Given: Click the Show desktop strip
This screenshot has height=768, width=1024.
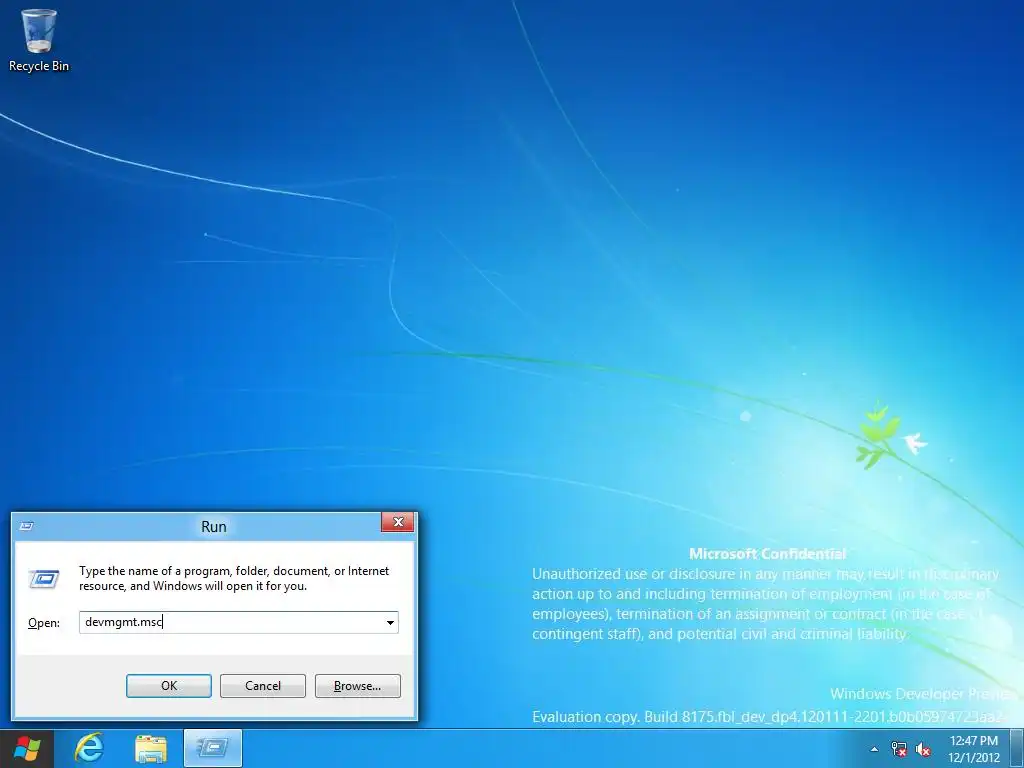Looking at the screenshot, I should (1019, 749).
